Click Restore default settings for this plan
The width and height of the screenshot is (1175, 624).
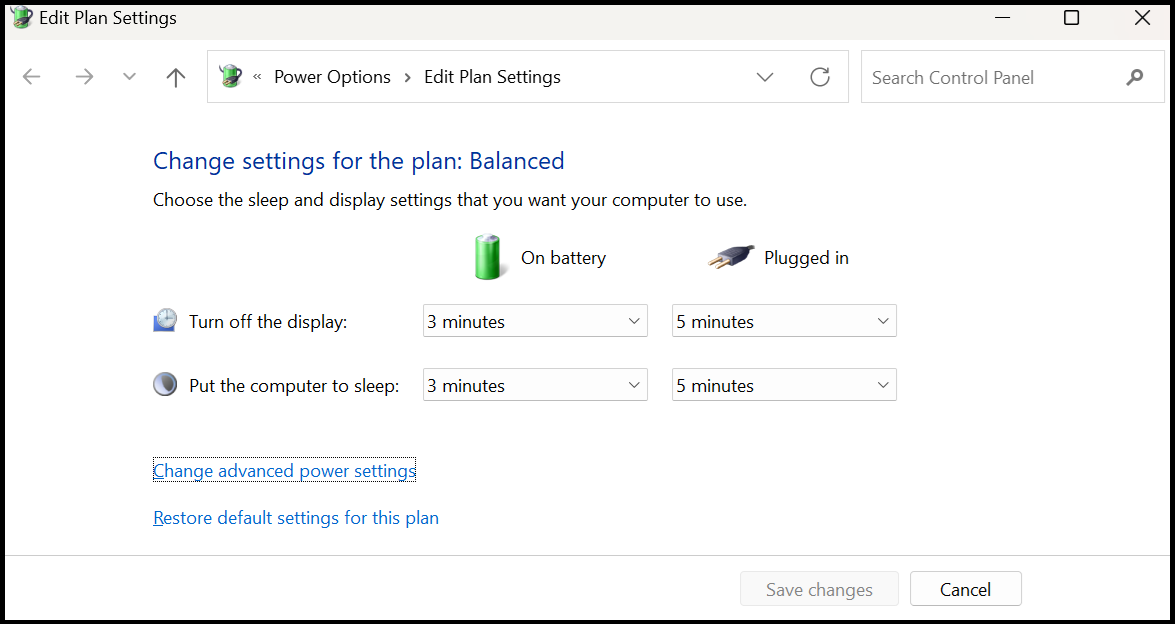click(296, 518)
